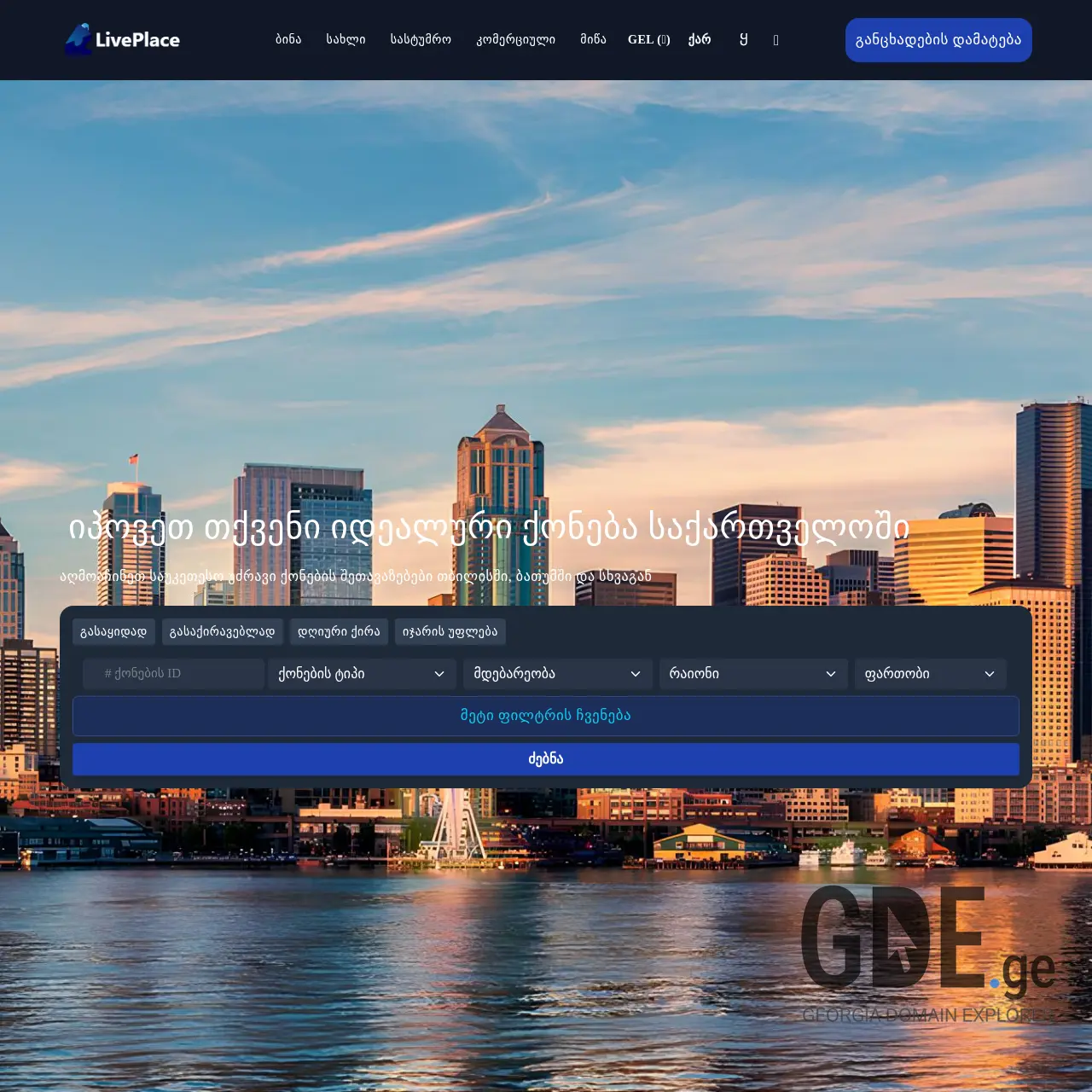Expand the "მდებარეობა" location dropdown

pyautogui.click(x=556, y=673)
